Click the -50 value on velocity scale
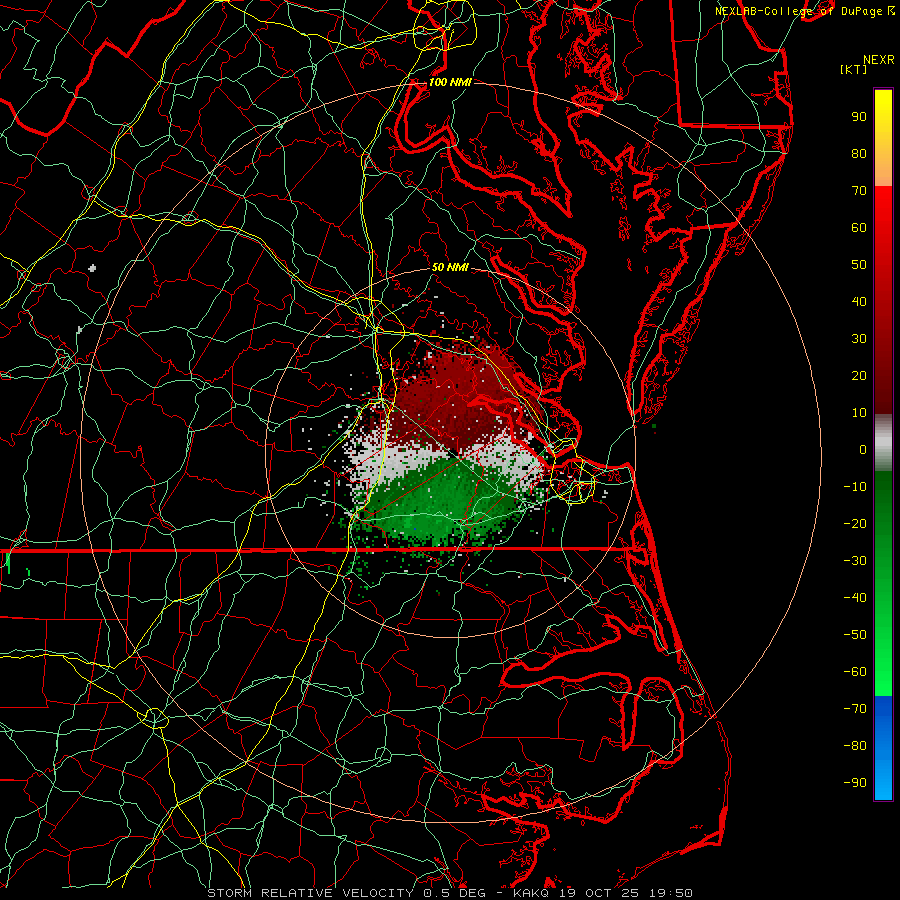 tap(855, 635)
